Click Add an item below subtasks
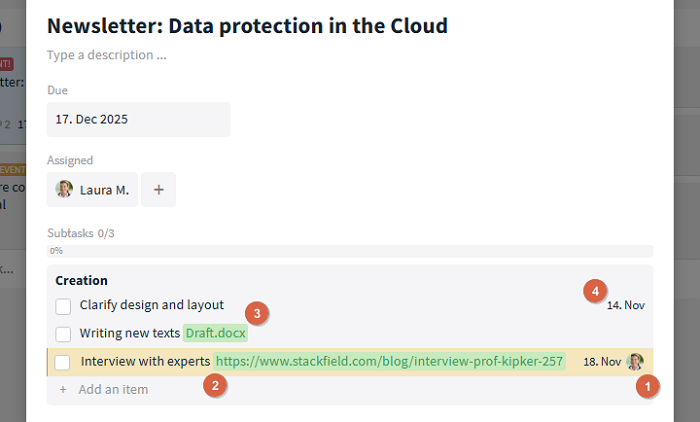Image resolution: width=700 pixels, height=422 pixels. [x=112, y=389]
